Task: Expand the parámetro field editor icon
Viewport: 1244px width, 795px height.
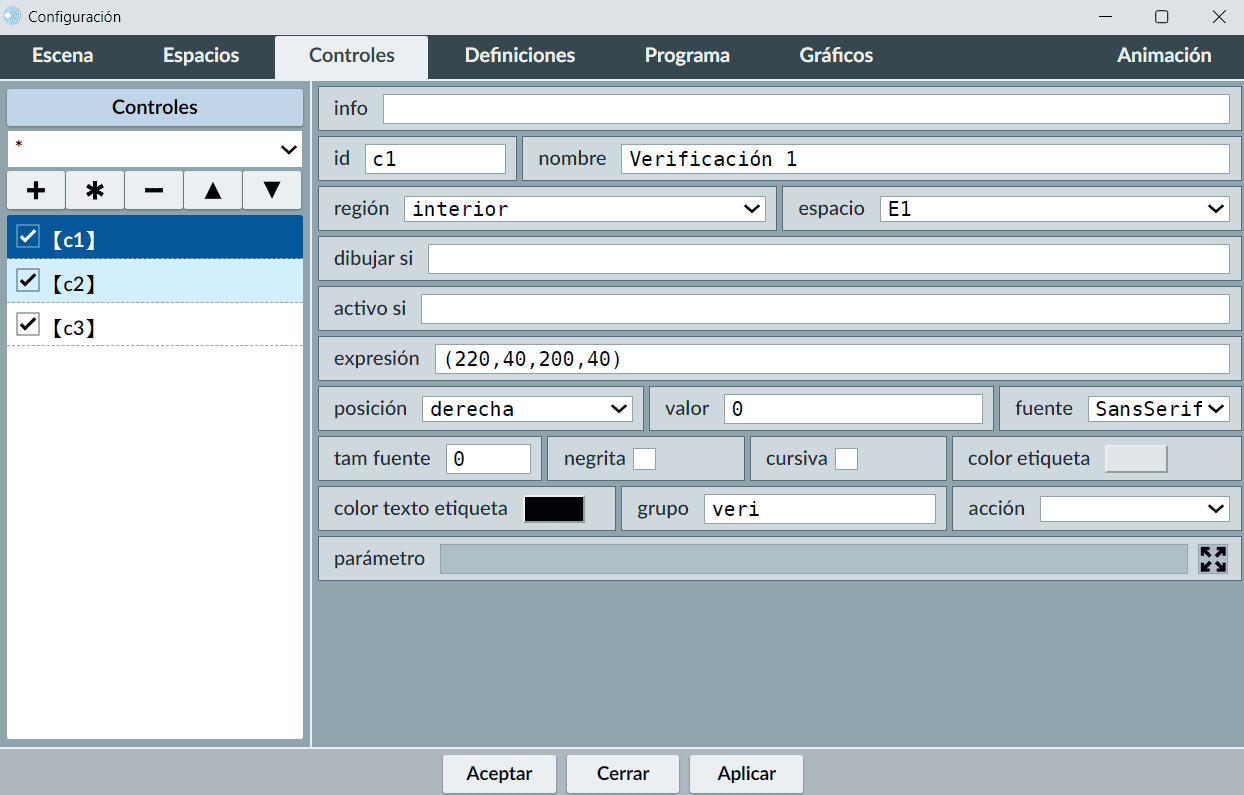Action: [1213, 559]
